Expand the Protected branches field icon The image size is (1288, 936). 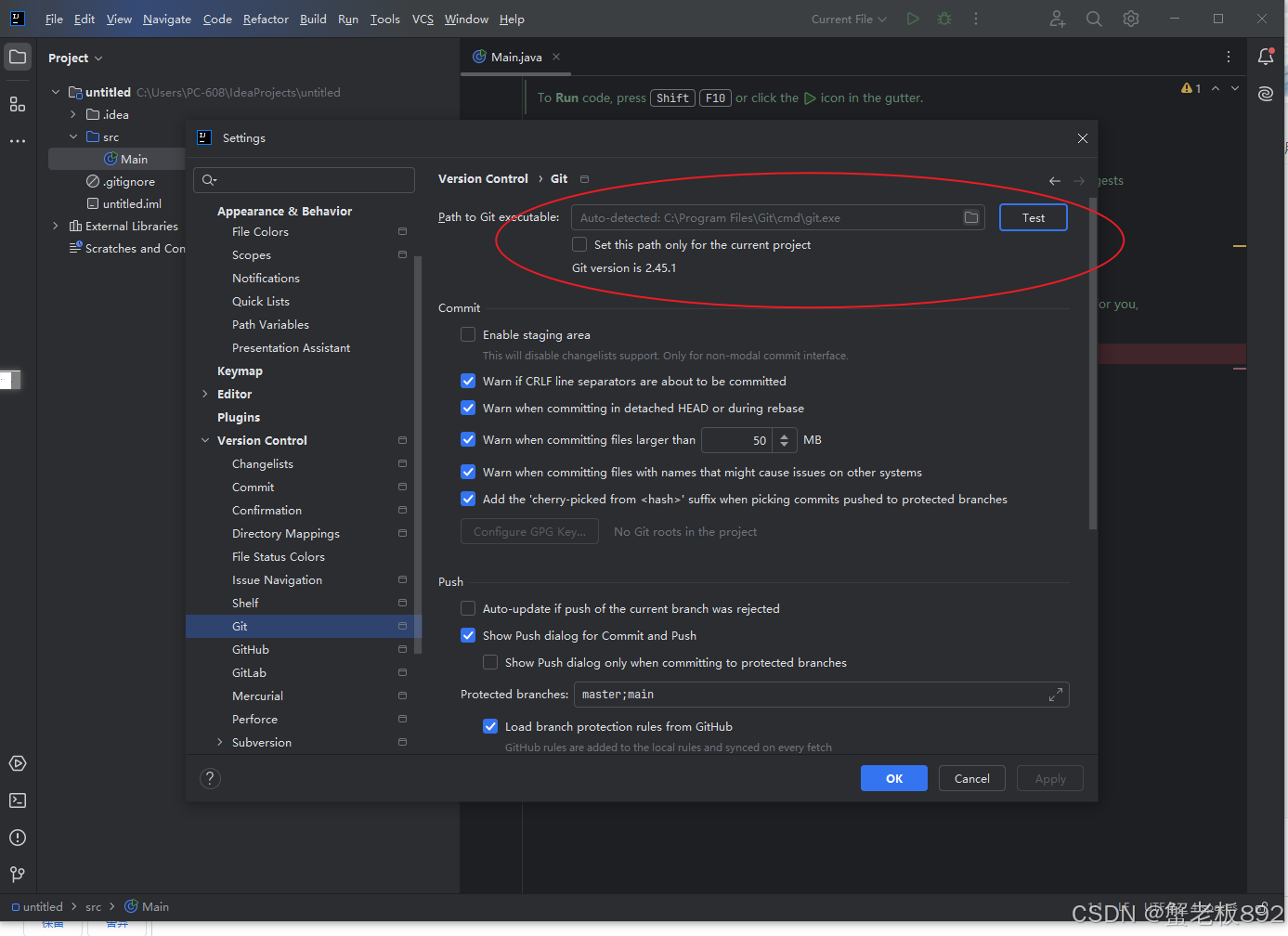(1056, 695)
